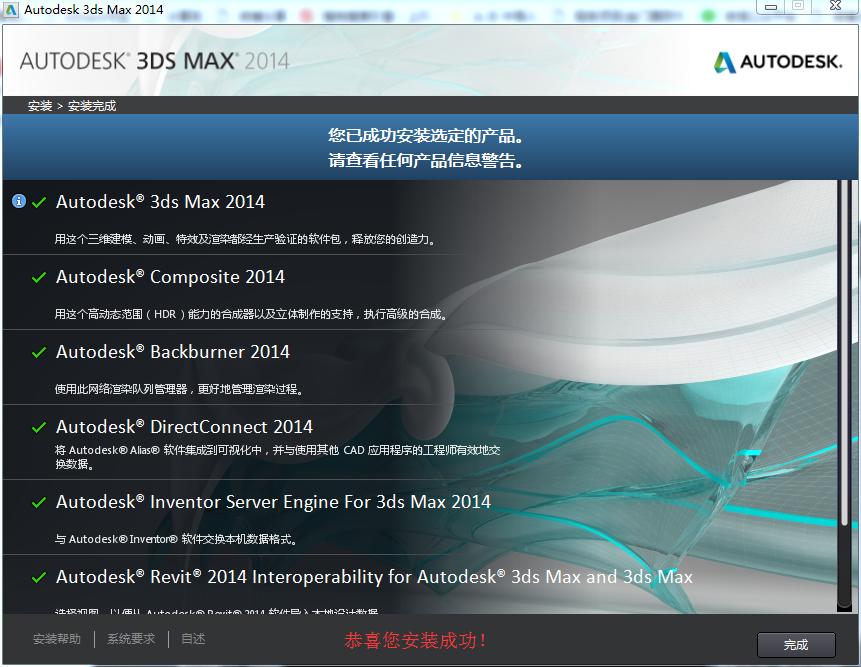Click the scrollbar up arrow on the product list
The image size is (861, 667).
(x=846, y=183)
